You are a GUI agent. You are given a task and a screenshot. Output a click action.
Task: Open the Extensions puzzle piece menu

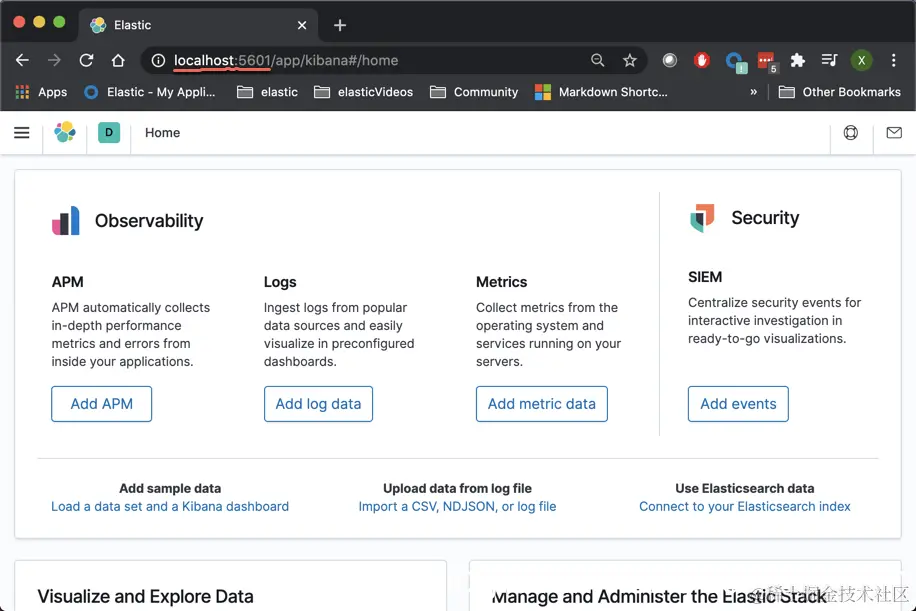[x=797, y=60]
